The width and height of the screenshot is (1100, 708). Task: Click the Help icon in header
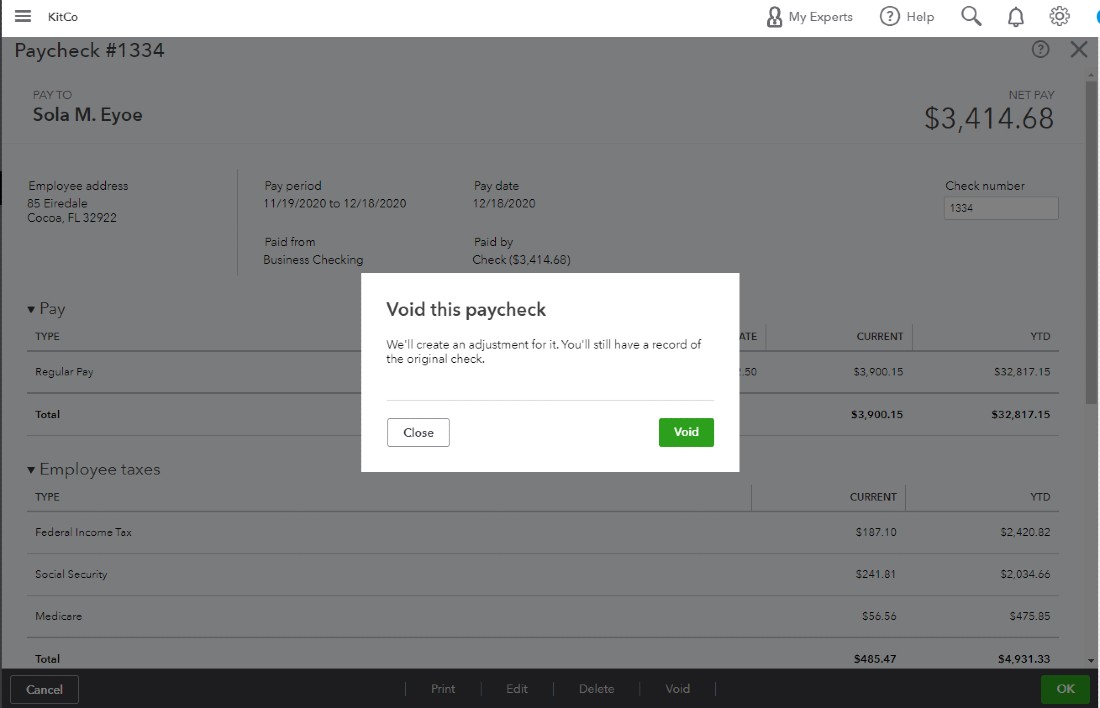point(906,16)
